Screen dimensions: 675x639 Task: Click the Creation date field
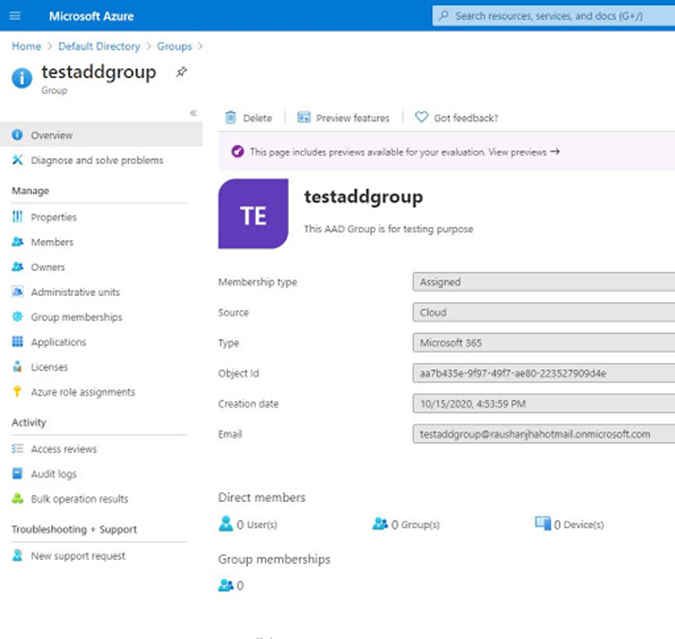(x=544, y=403)
